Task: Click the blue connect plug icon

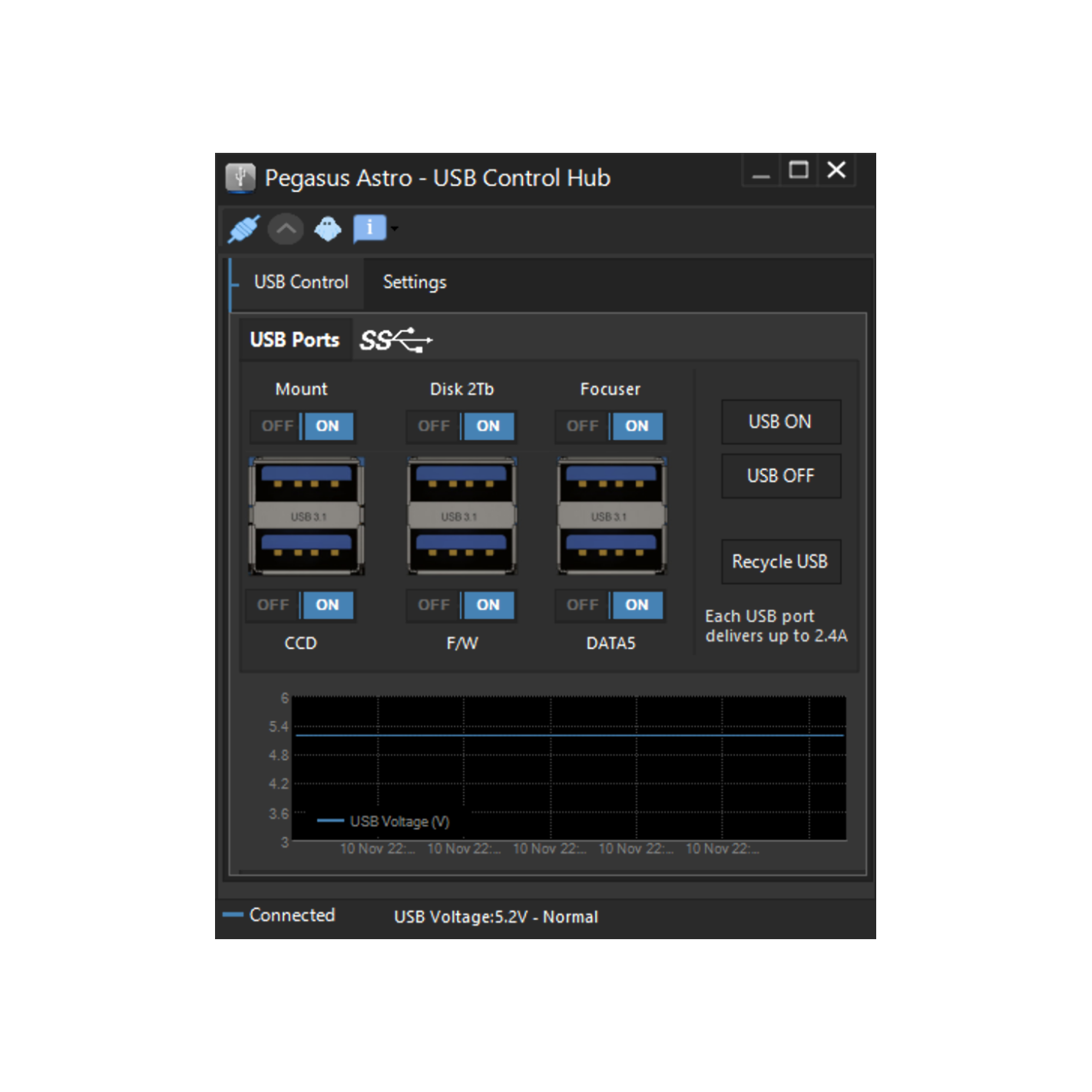Action: [244, 229]
